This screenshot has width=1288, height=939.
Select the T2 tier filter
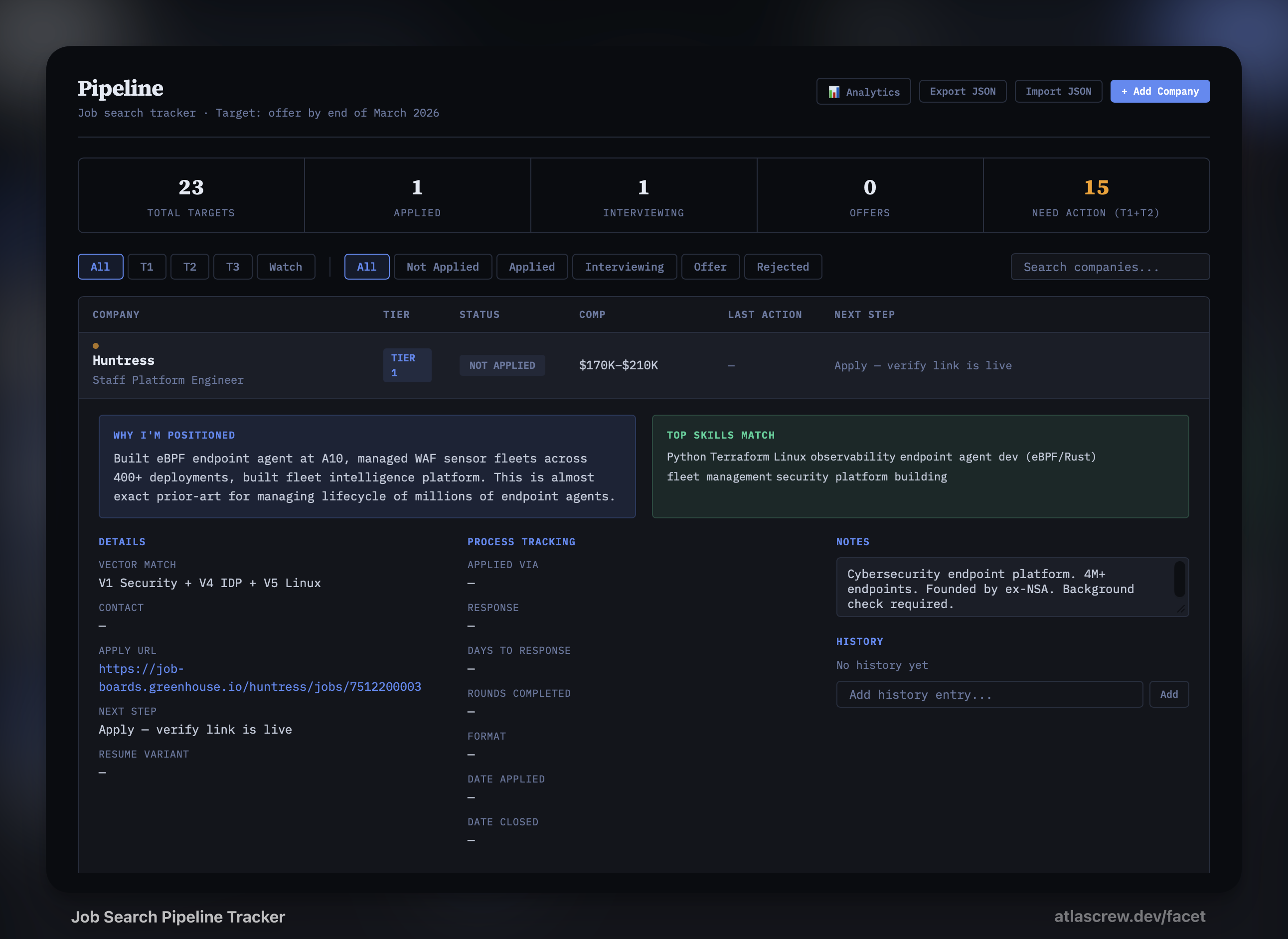(189, 267)
